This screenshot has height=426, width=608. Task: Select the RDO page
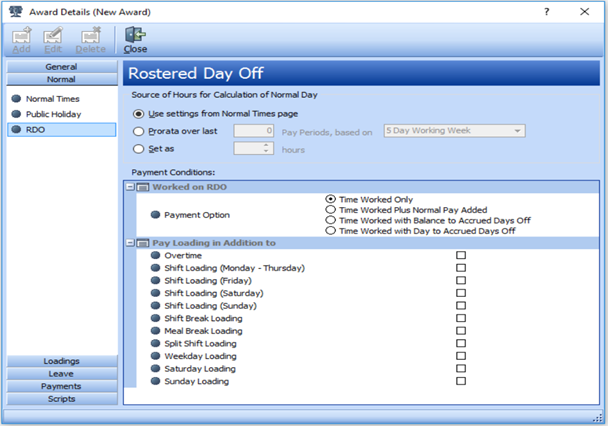tap(62, 129)
